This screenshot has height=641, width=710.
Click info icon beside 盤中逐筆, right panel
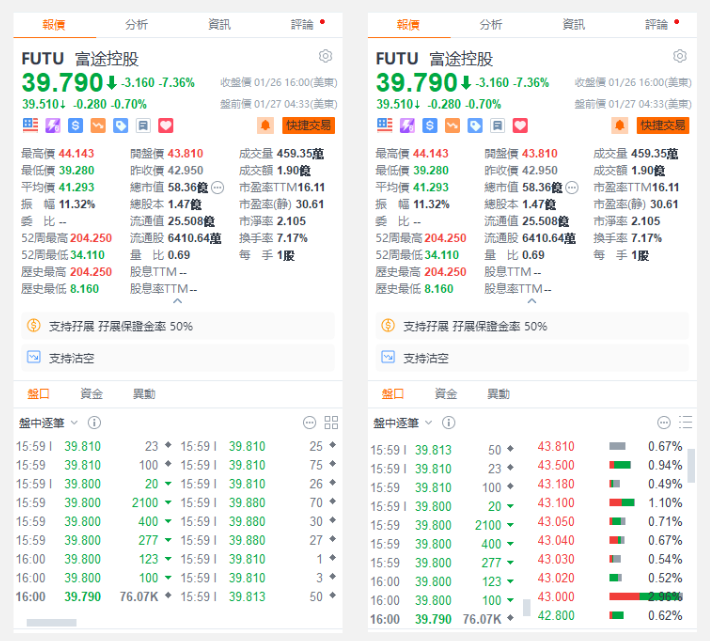[x=449, y=423]
